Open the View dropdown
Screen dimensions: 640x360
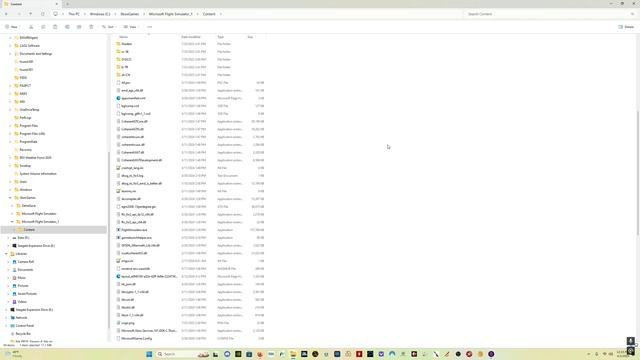tap(131, 27)
